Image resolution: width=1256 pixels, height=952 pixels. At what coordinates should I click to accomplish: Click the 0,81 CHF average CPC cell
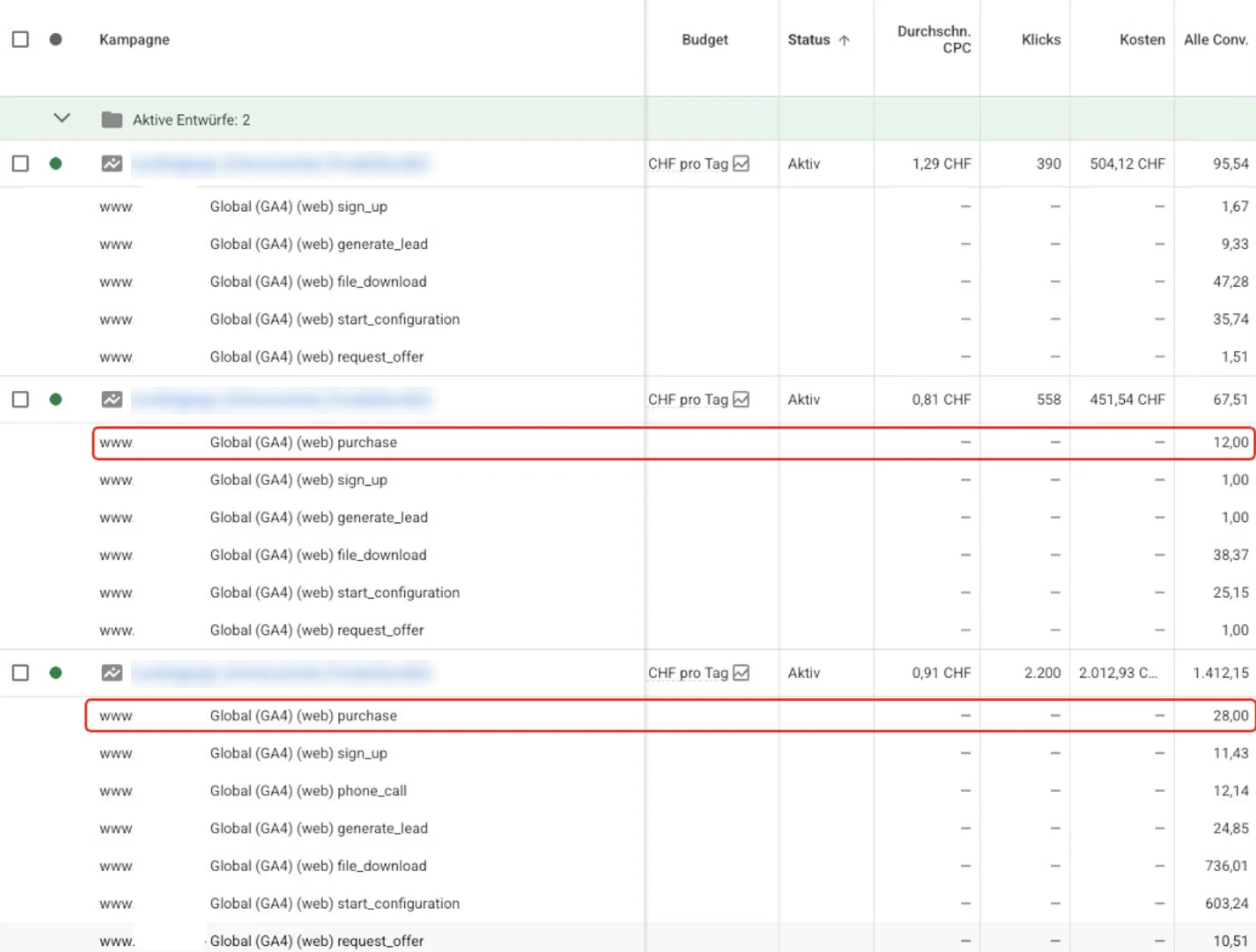[941, 399]
